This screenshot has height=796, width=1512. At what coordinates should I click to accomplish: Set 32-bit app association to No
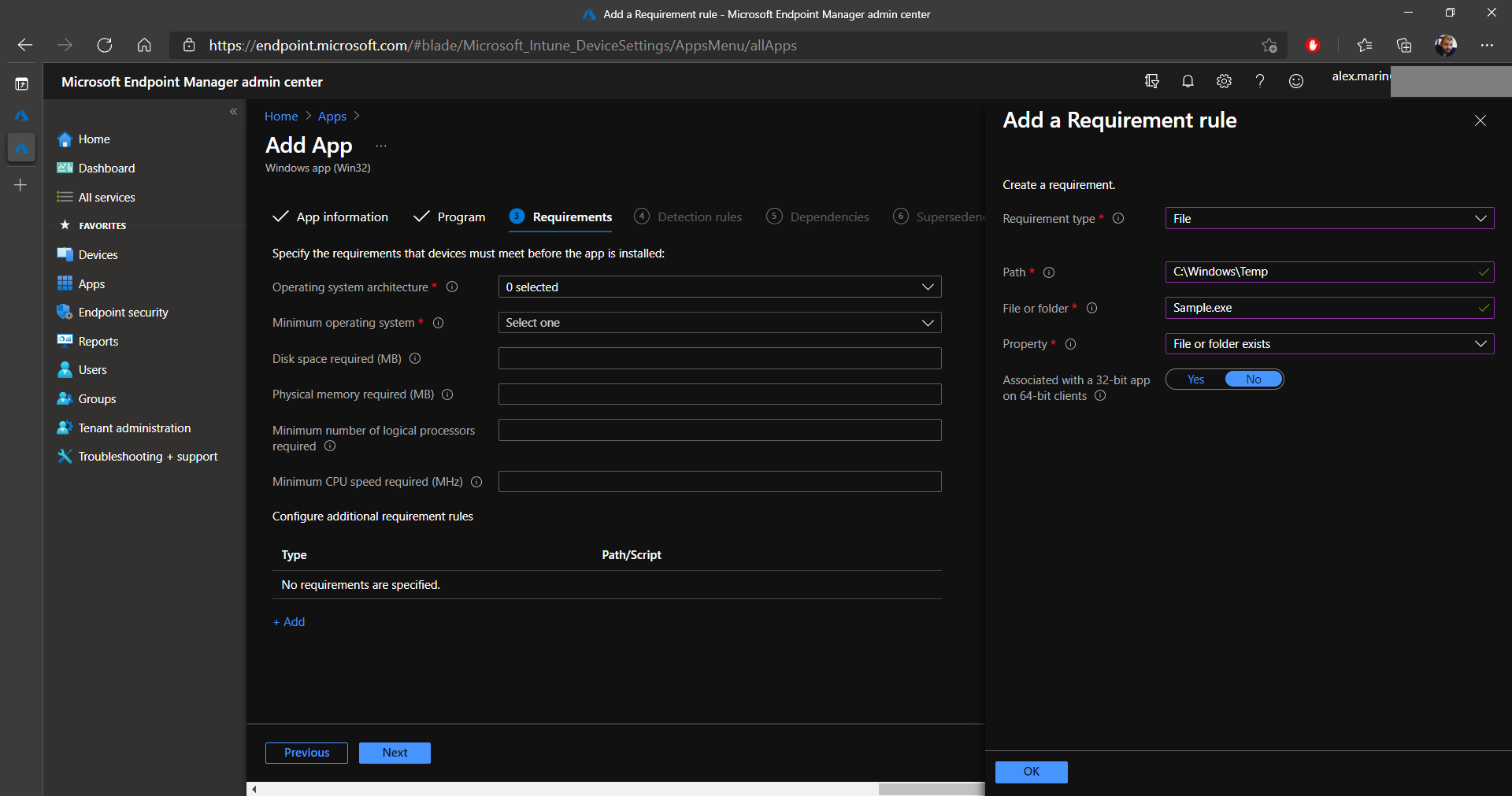point(1254,379)
